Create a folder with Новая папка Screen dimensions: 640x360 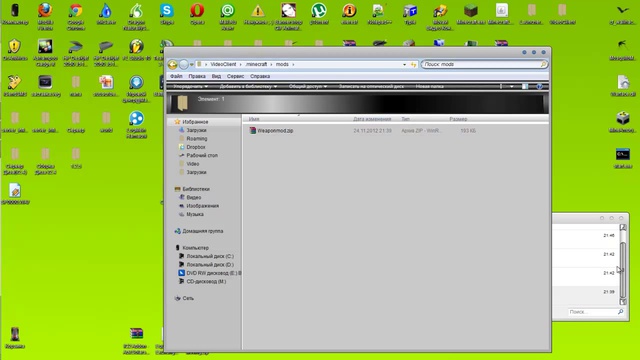click(429, 87)
